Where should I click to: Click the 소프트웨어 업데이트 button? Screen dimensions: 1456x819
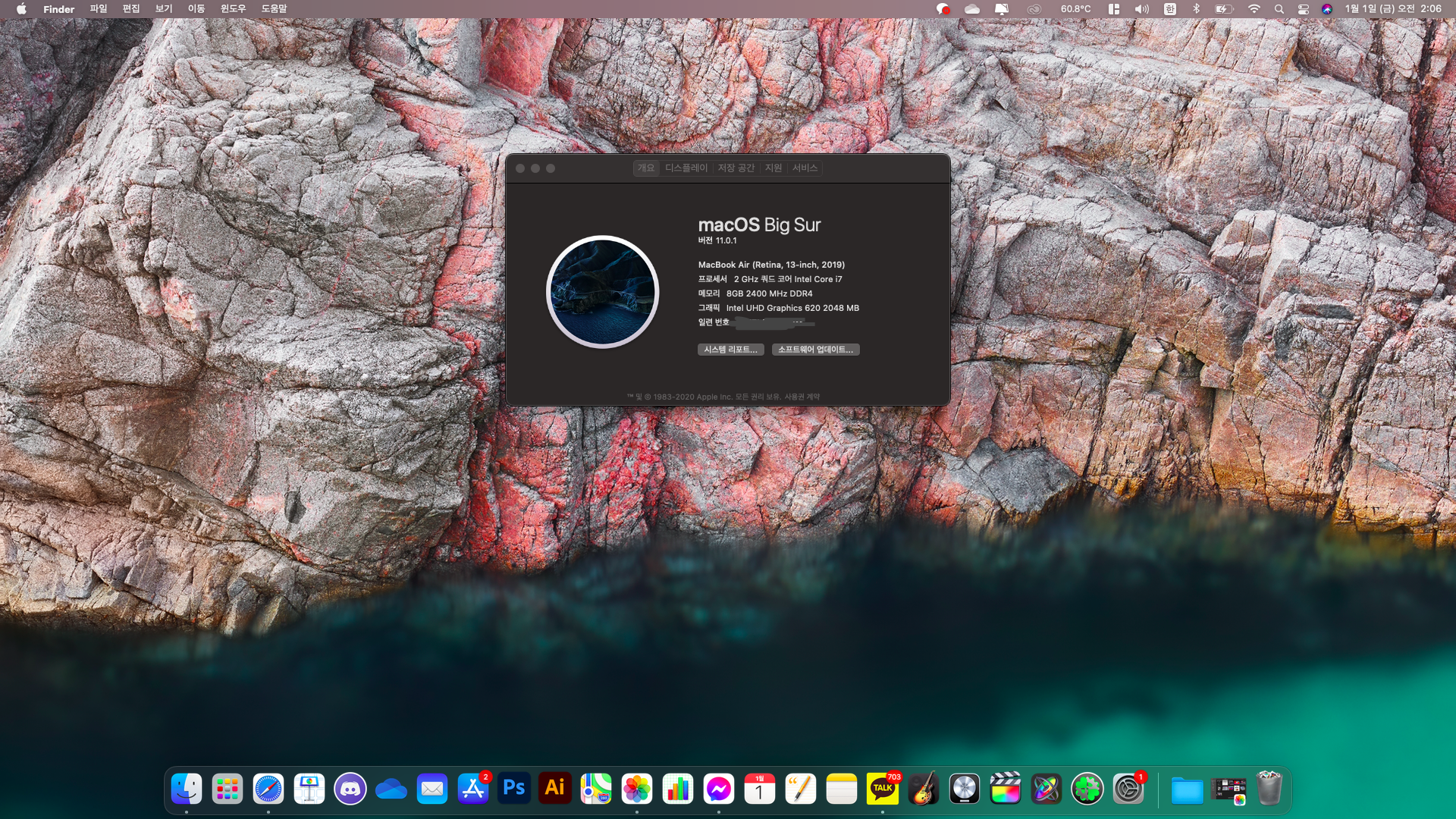pos(815,350)
